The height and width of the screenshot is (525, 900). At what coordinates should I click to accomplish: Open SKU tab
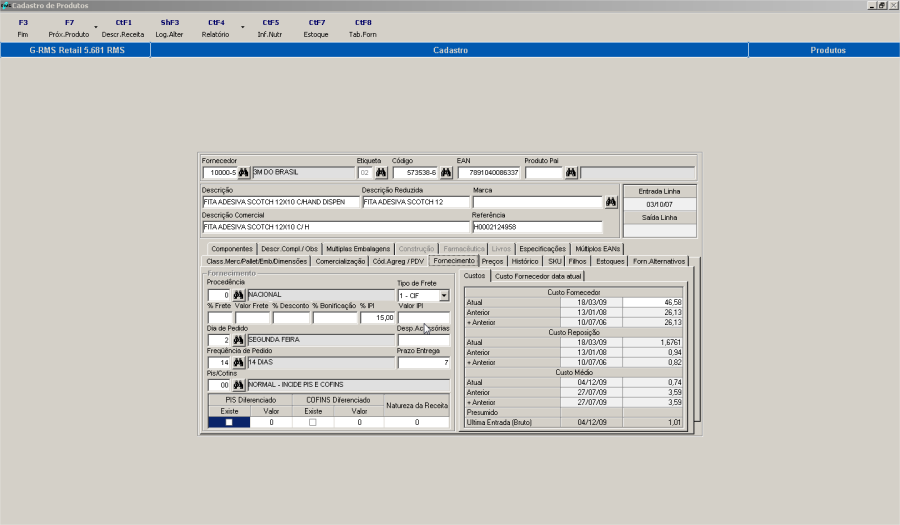coord(554,261)
